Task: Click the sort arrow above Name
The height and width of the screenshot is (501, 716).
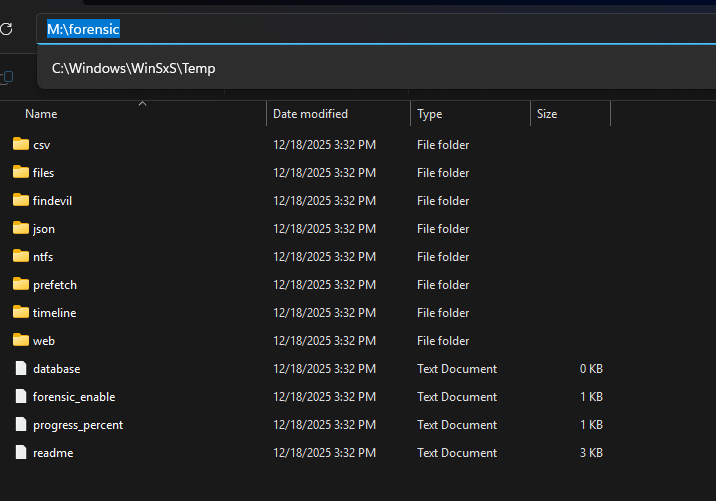Action: click(x=142, y=103)
